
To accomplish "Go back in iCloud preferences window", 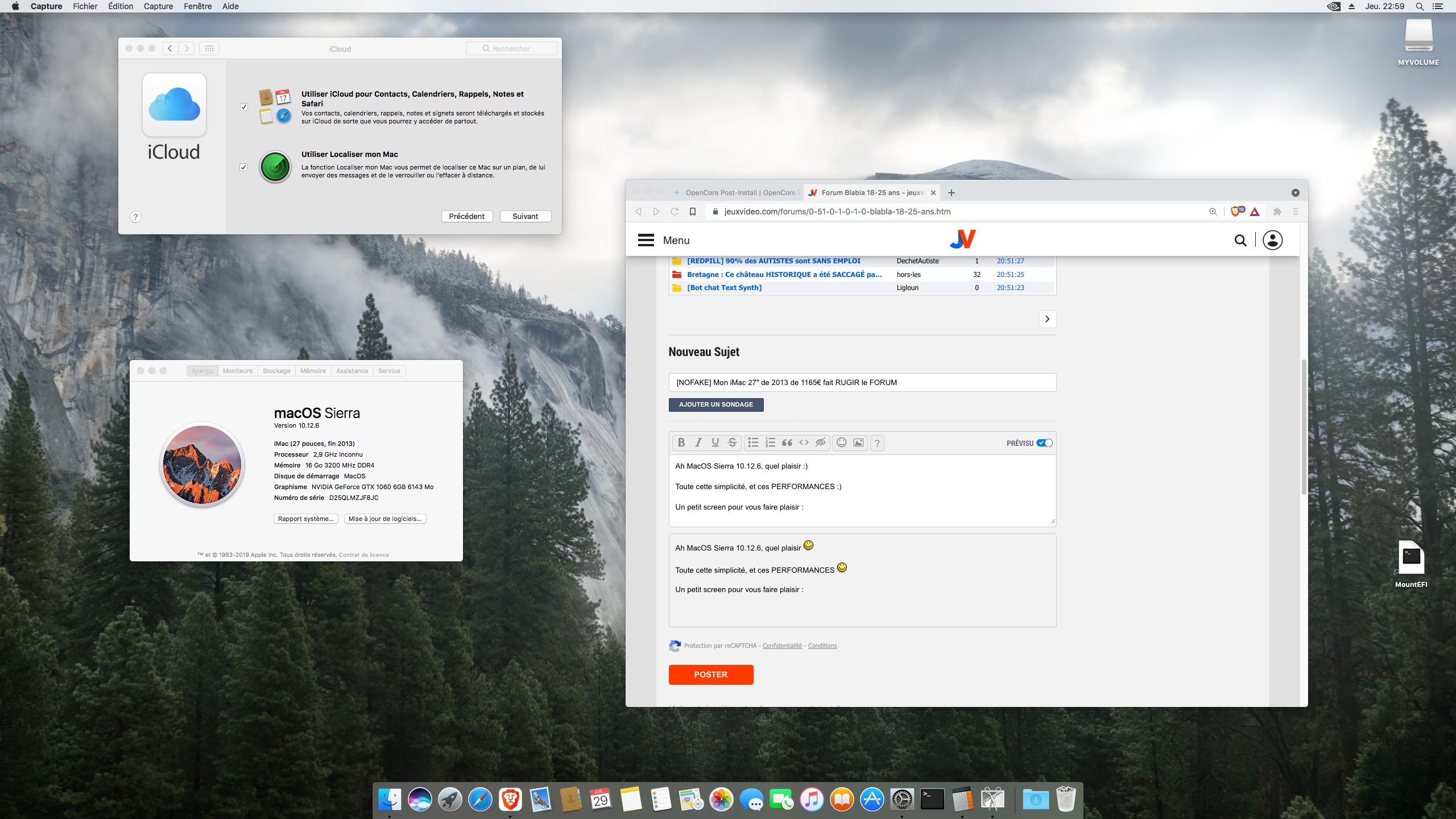I will click(170, 48).
